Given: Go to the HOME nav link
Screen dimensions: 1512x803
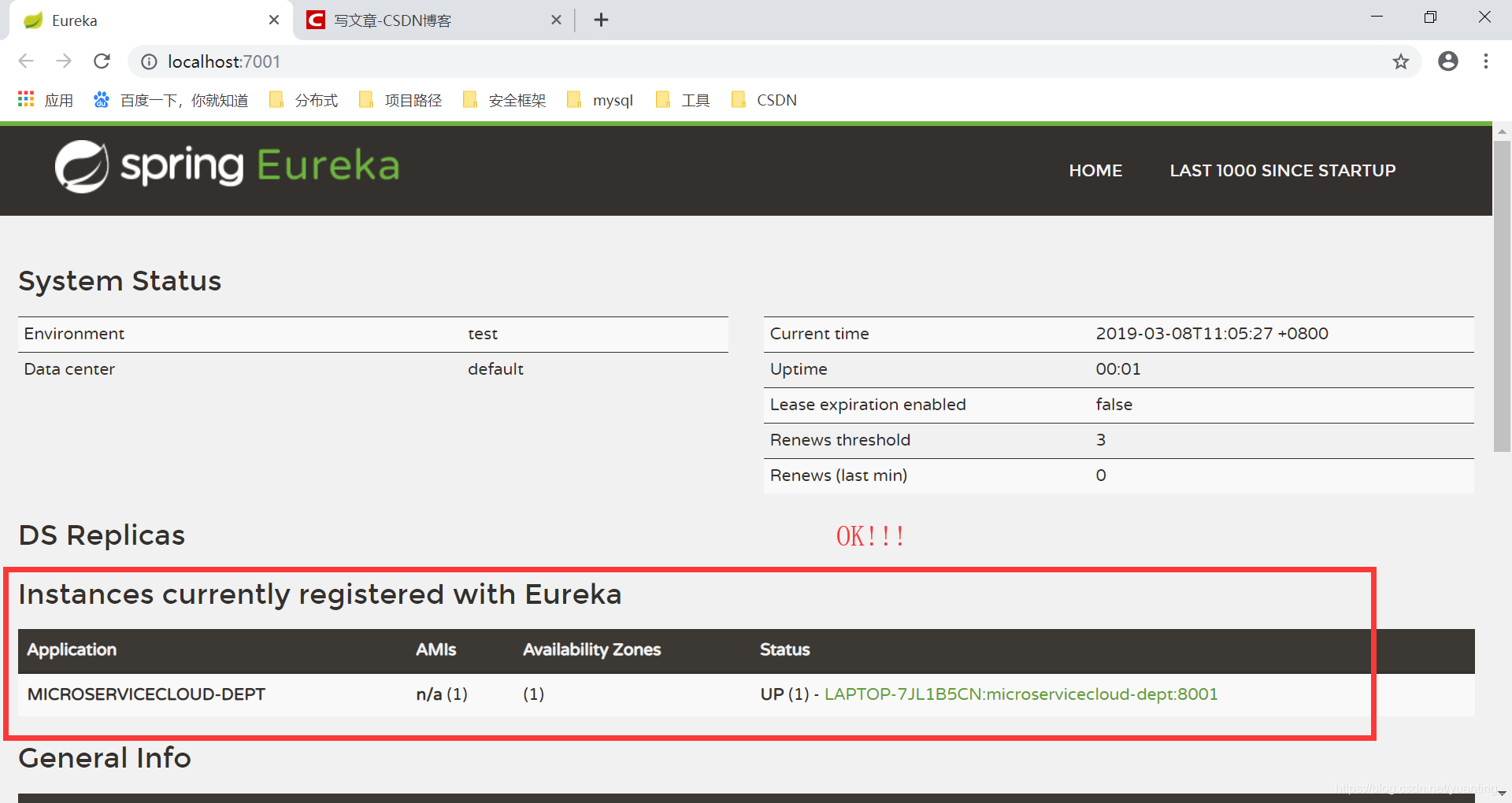Looking at the screenshot, I should point(1095,170).
